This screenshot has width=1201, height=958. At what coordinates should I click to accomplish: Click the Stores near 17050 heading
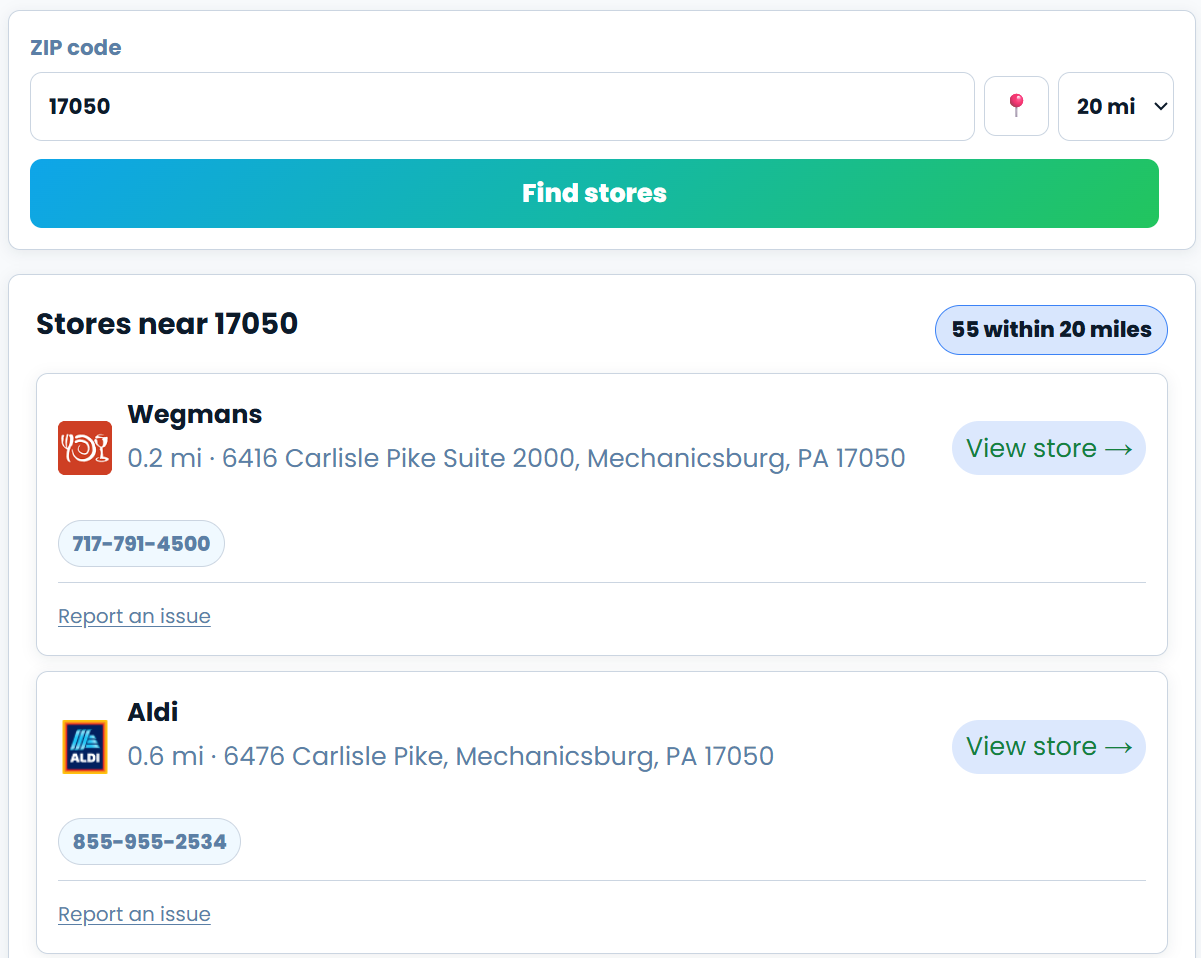(x=167, y=324)
